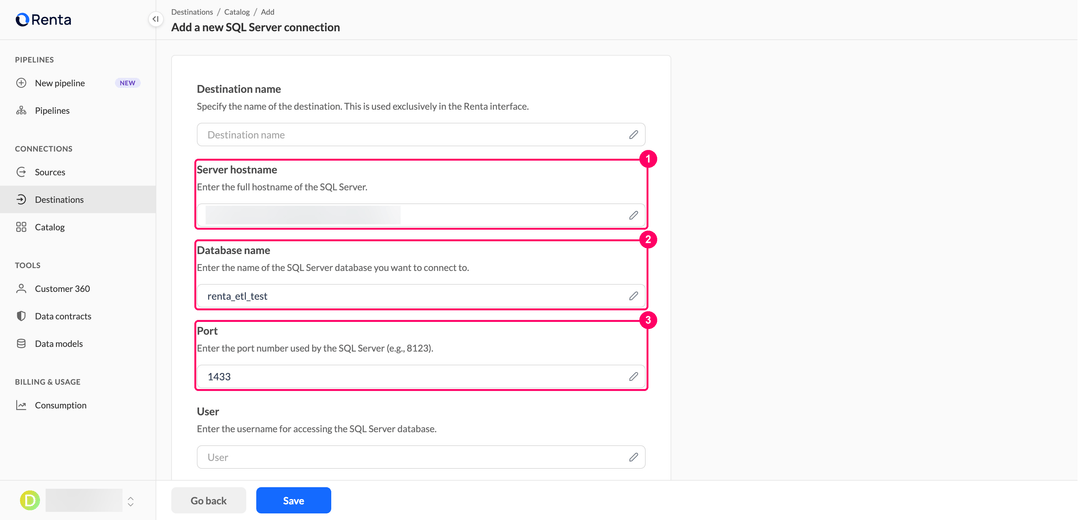The width and height of the screenshot is (1080, 520).
Task: Click the 'Add a new SQL Server connection' heading
Action: [x=256, y=28]
